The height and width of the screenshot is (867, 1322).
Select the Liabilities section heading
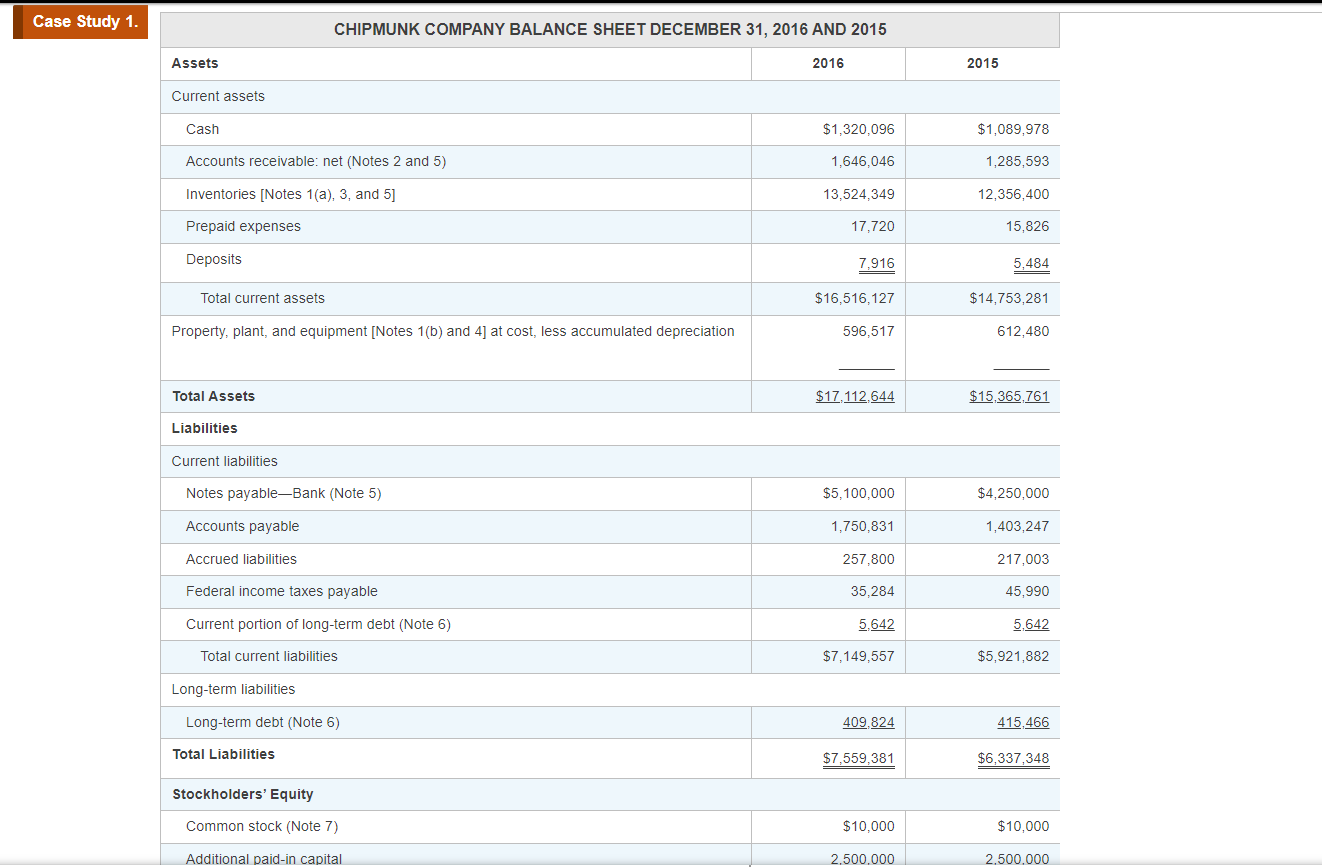204,427
